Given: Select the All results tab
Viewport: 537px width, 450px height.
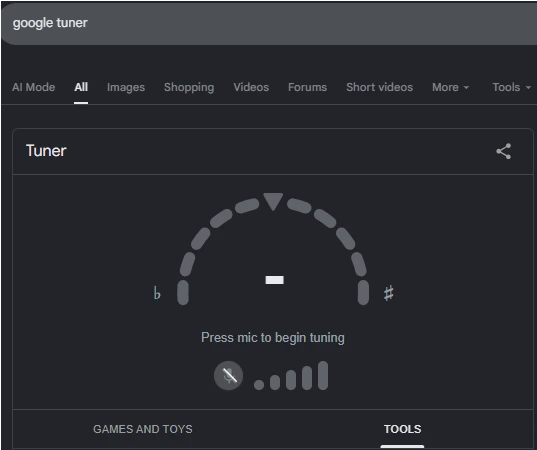Looking at the screenshot, I should point(81,87).
